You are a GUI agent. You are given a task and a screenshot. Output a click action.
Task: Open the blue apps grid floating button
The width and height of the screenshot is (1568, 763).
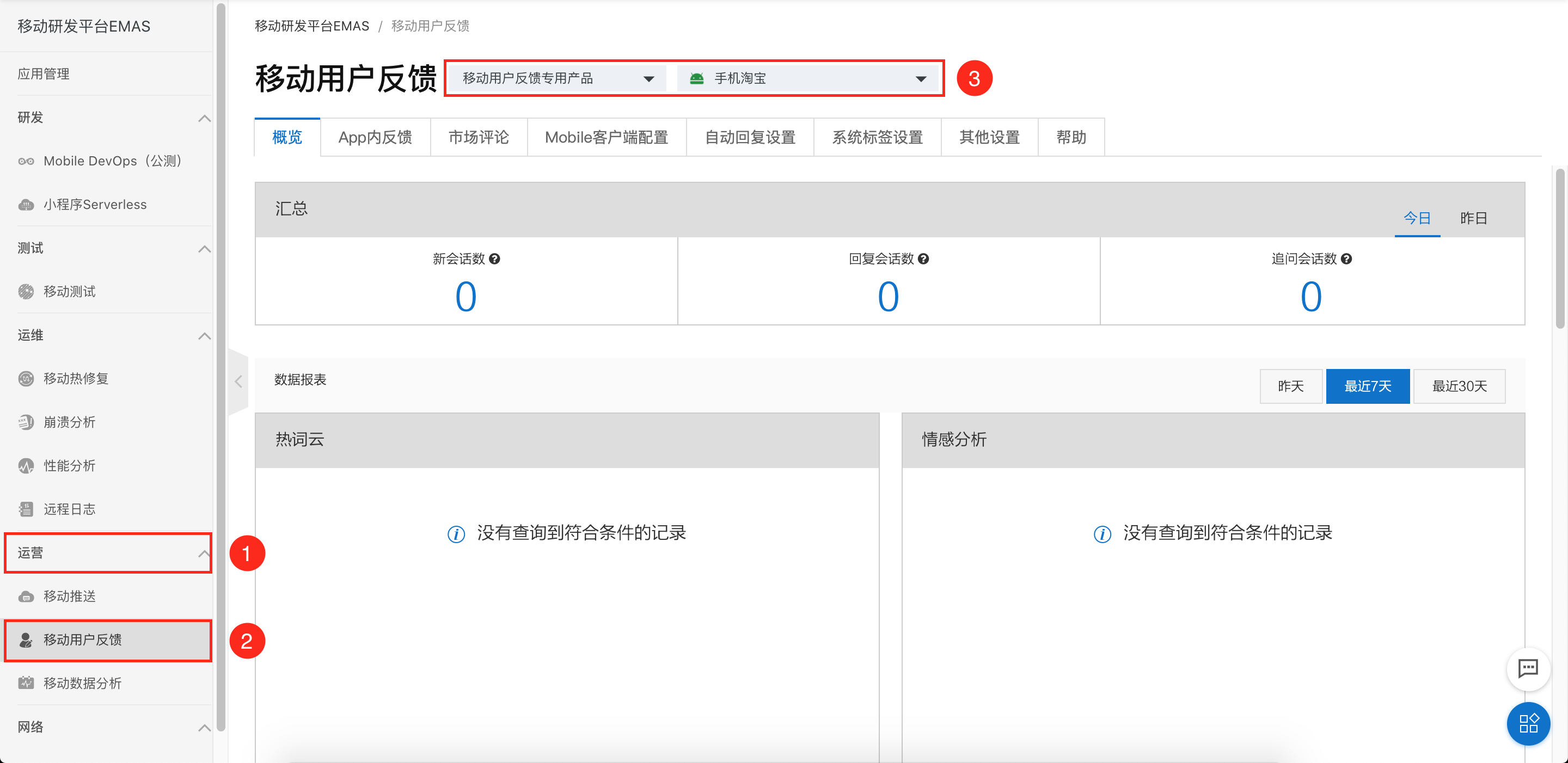pos(1528,723)
